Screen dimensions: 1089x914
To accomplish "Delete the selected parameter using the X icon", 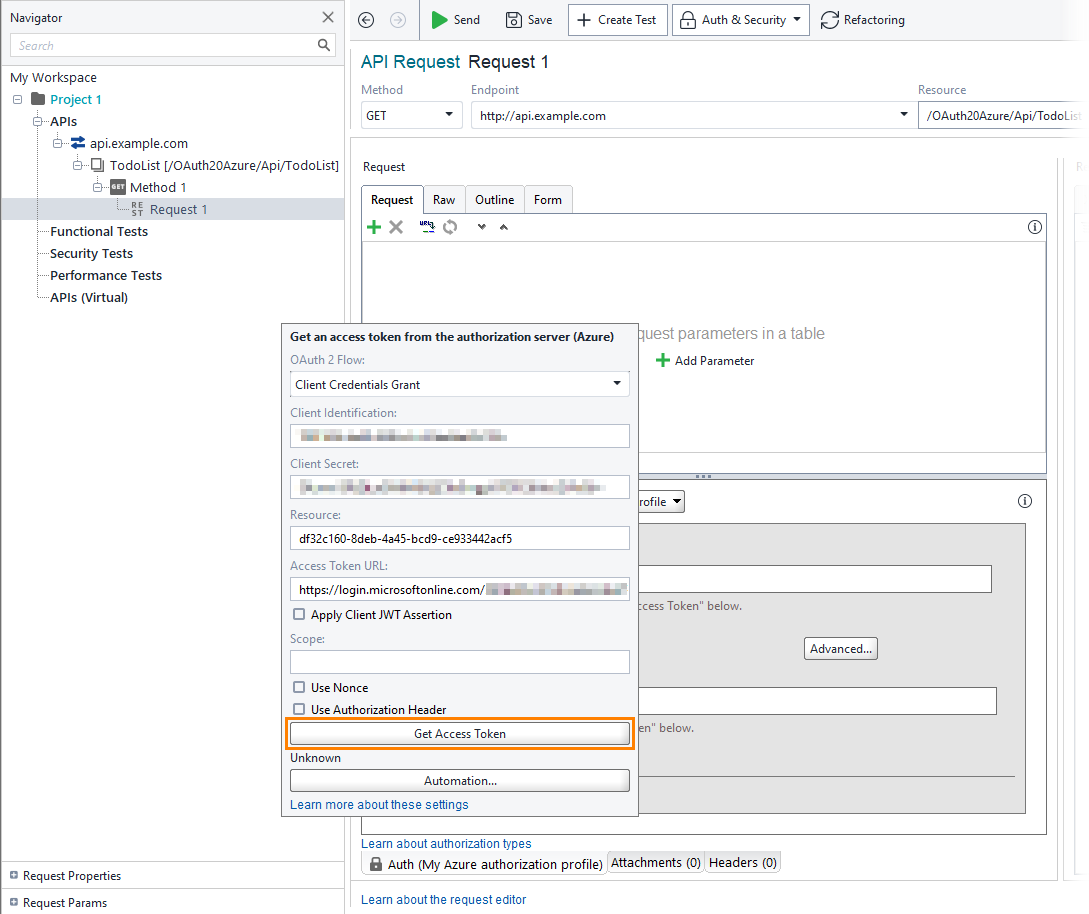I will pos(396,227).
